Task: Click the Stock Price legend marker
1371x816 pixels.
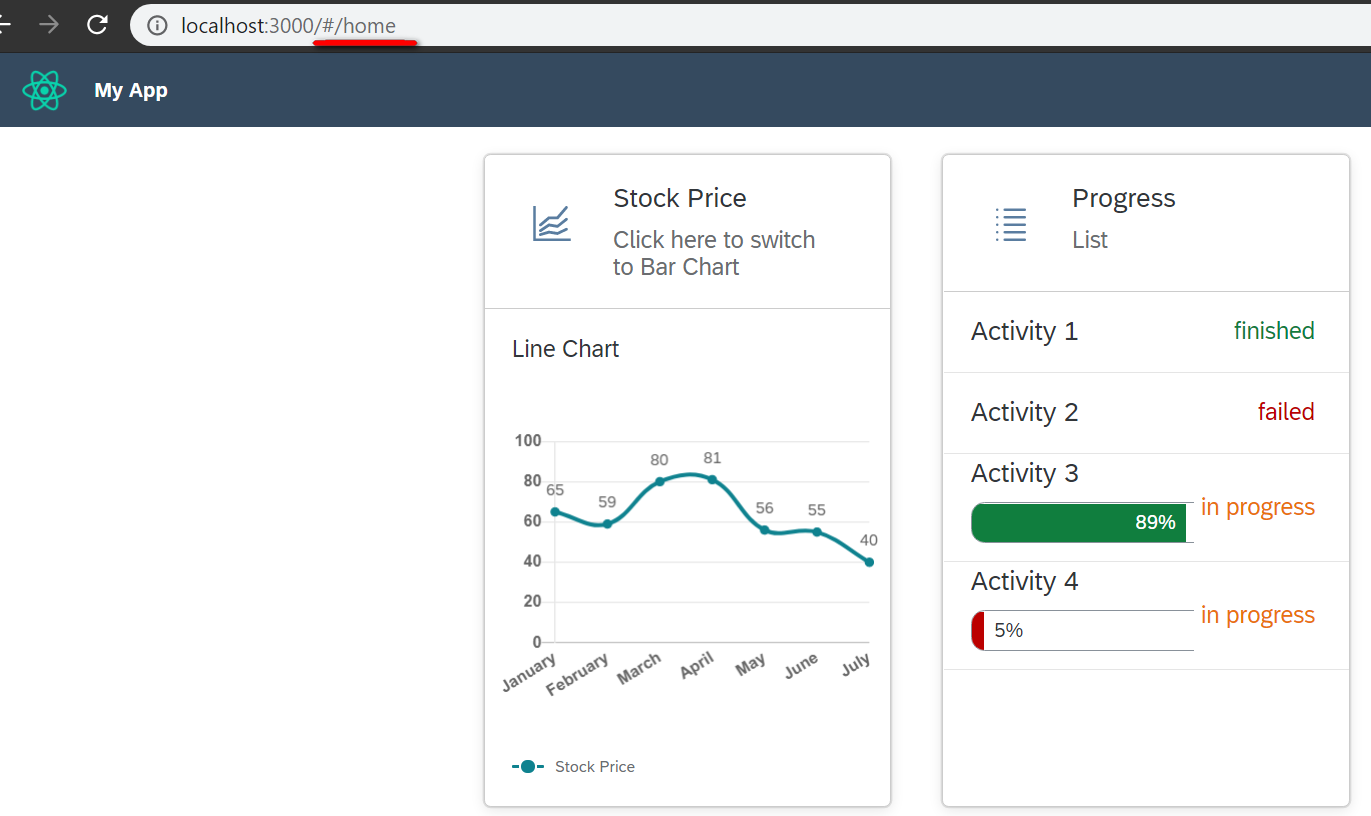Action: (528, 767)
